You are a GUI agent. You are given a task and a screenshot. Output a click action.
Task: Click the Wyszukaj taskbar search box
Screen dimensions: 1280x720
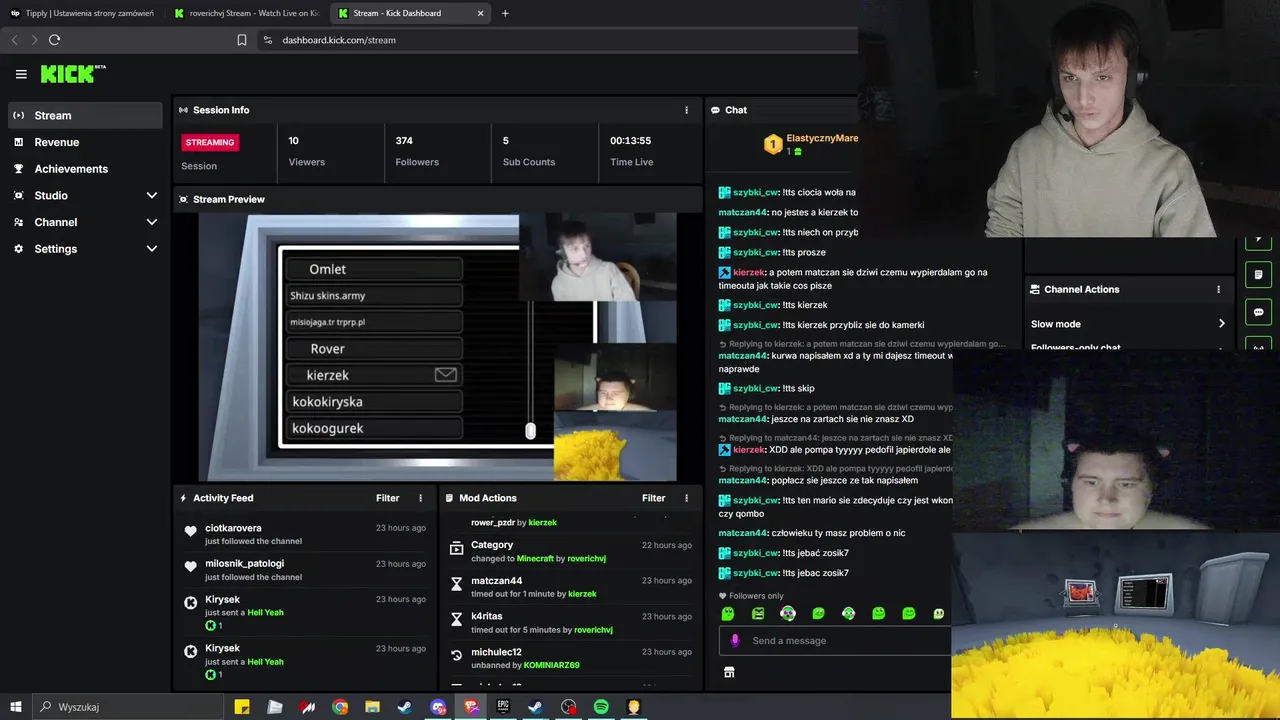coord(128,707)
